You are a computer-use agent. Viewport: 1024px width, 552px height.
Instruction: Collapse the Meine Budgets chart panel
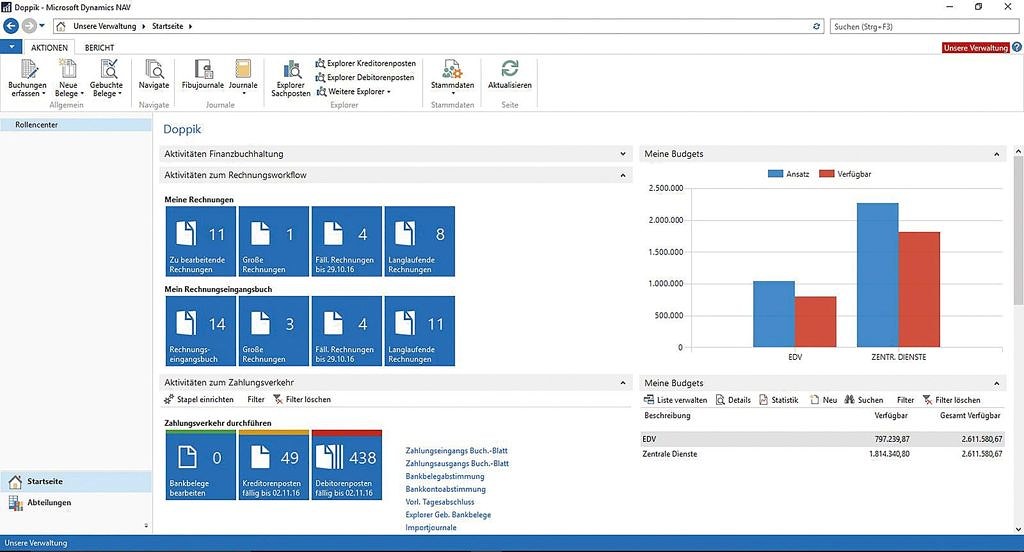996,154
